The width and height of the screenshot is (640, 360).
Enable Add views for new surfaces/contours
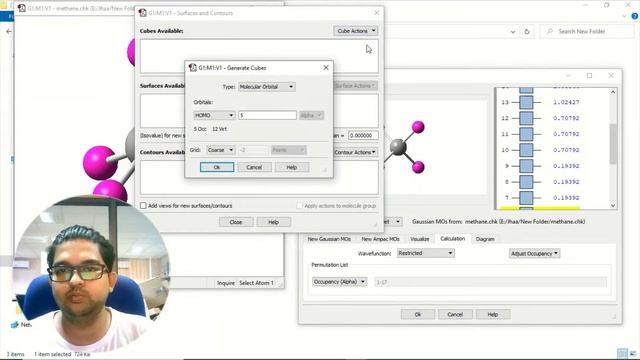(x=143, y=206)
